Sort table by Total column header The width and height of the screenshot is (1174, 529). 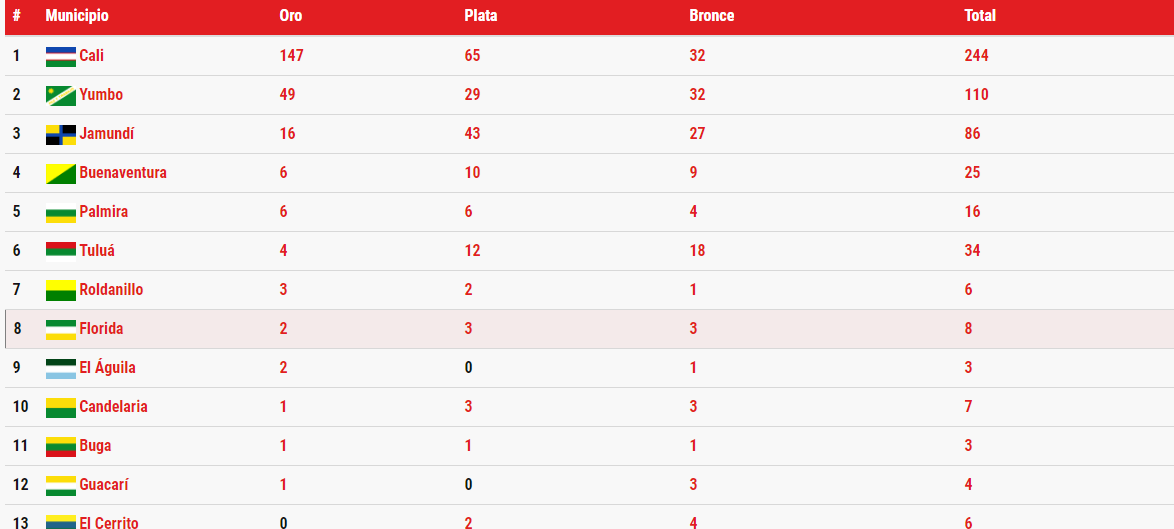click(980, 16)
